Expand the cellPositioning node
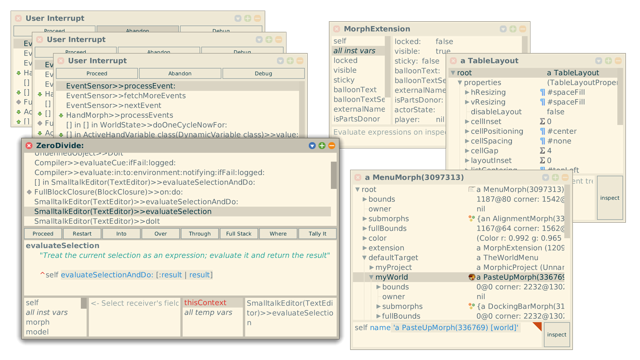Screen dimensions: 640x360 pyautogui.click(x=467, y=131)
